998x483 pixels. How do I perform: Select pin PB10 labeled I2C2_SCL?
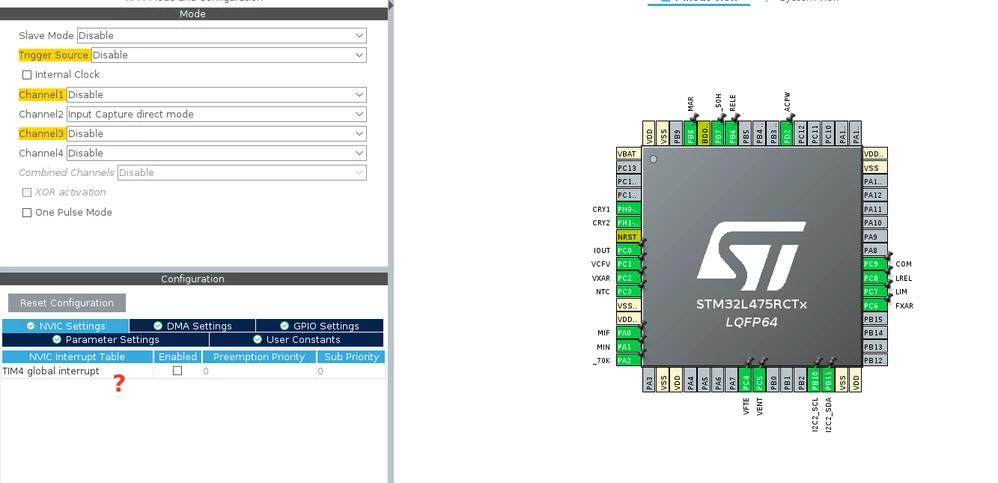tap(813, 380)
